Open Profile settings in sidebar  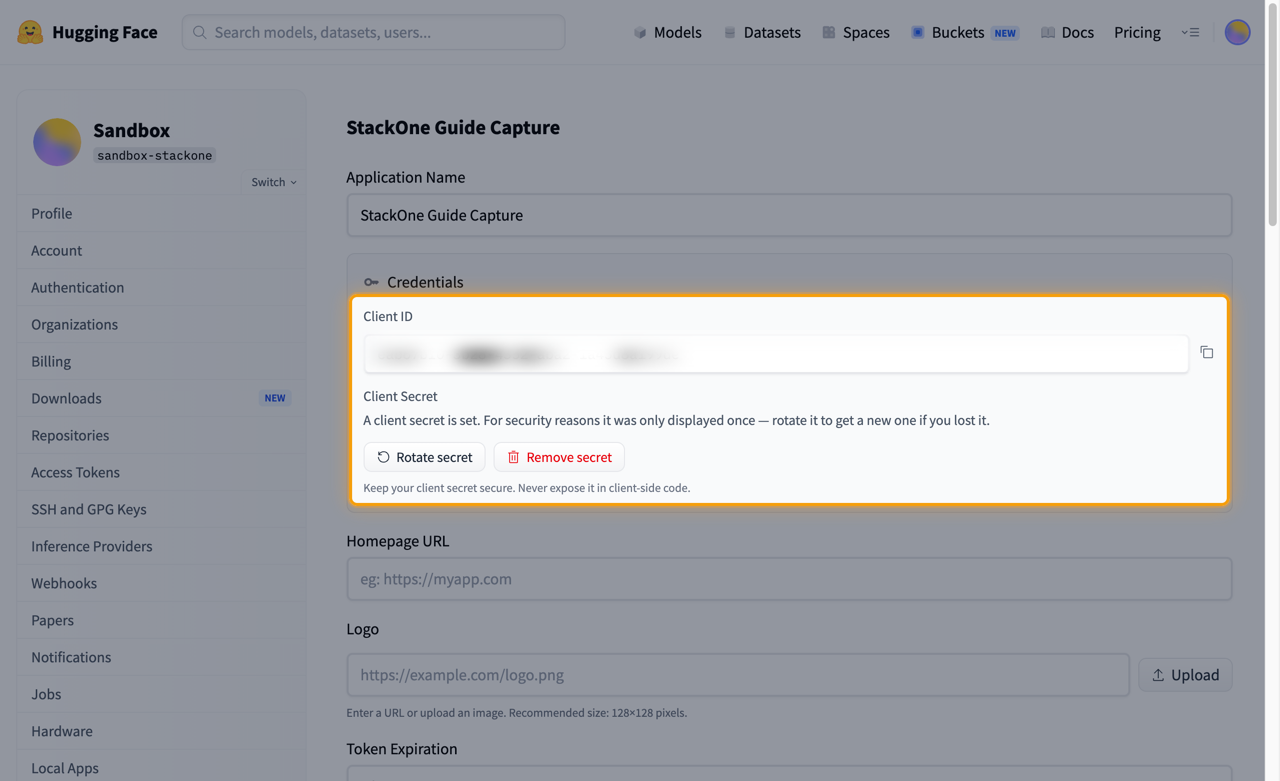(161, 213)
